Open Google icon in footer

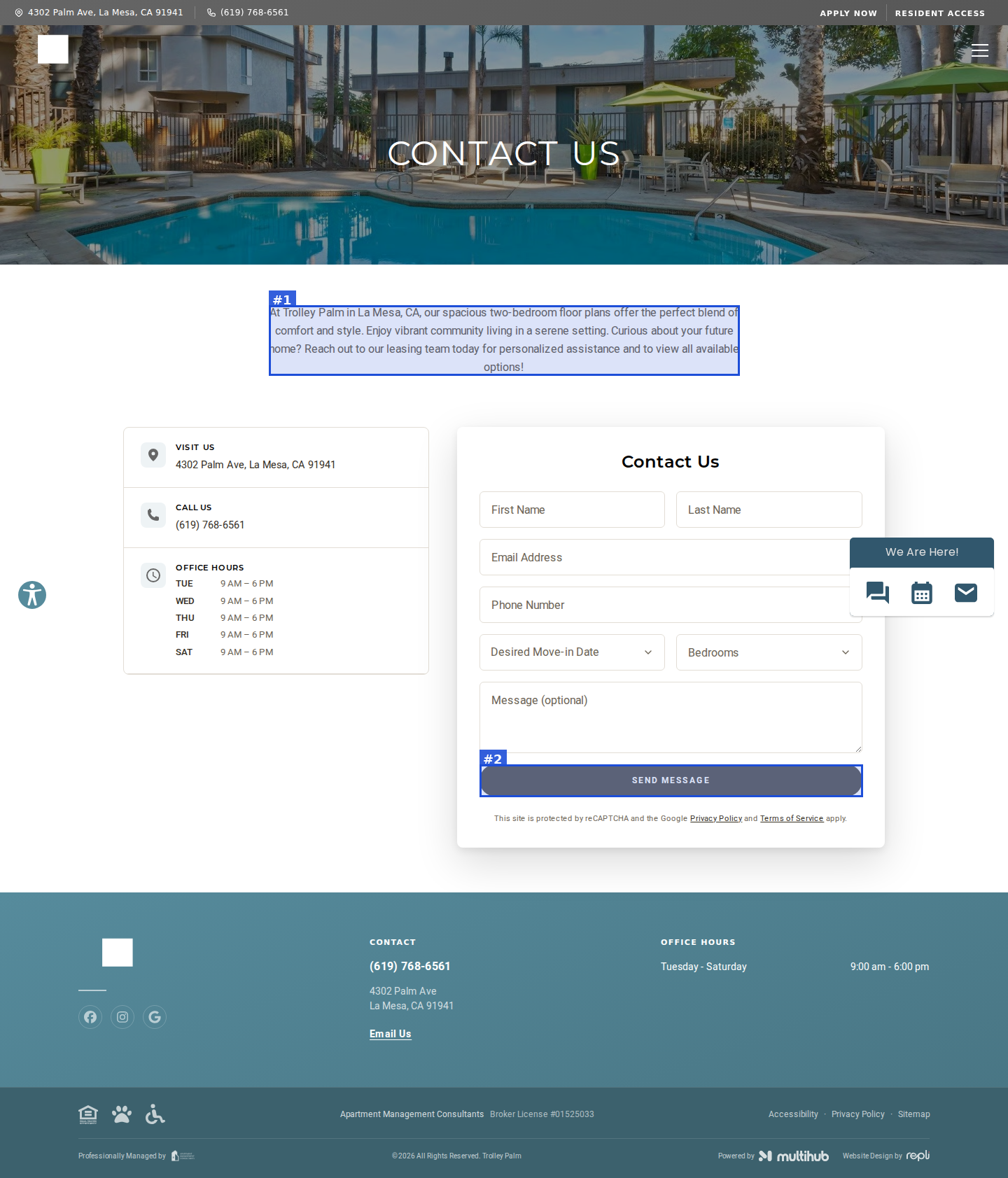[155, 1017]
